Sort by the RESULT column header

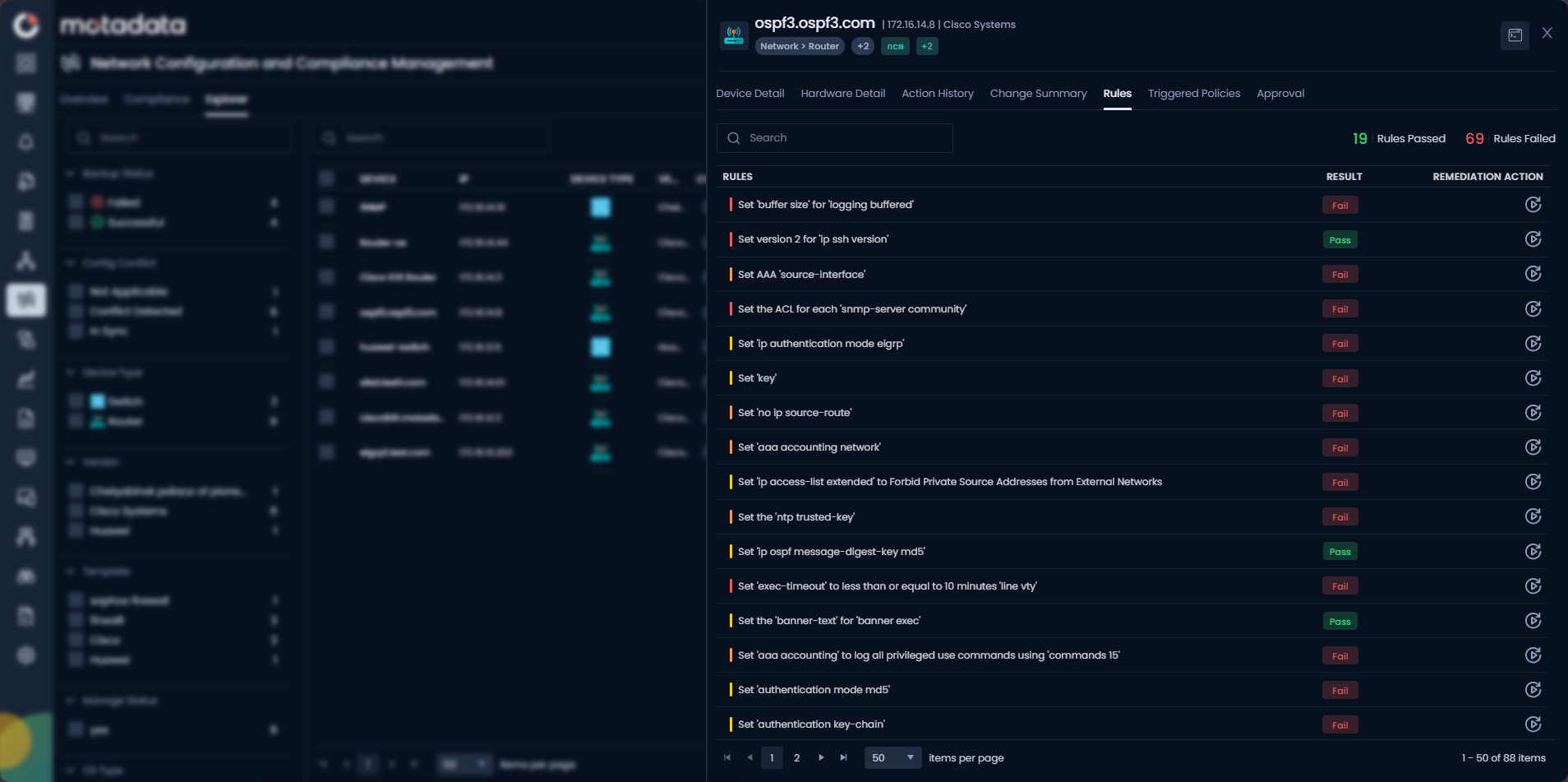click(x=1344, y=177)
